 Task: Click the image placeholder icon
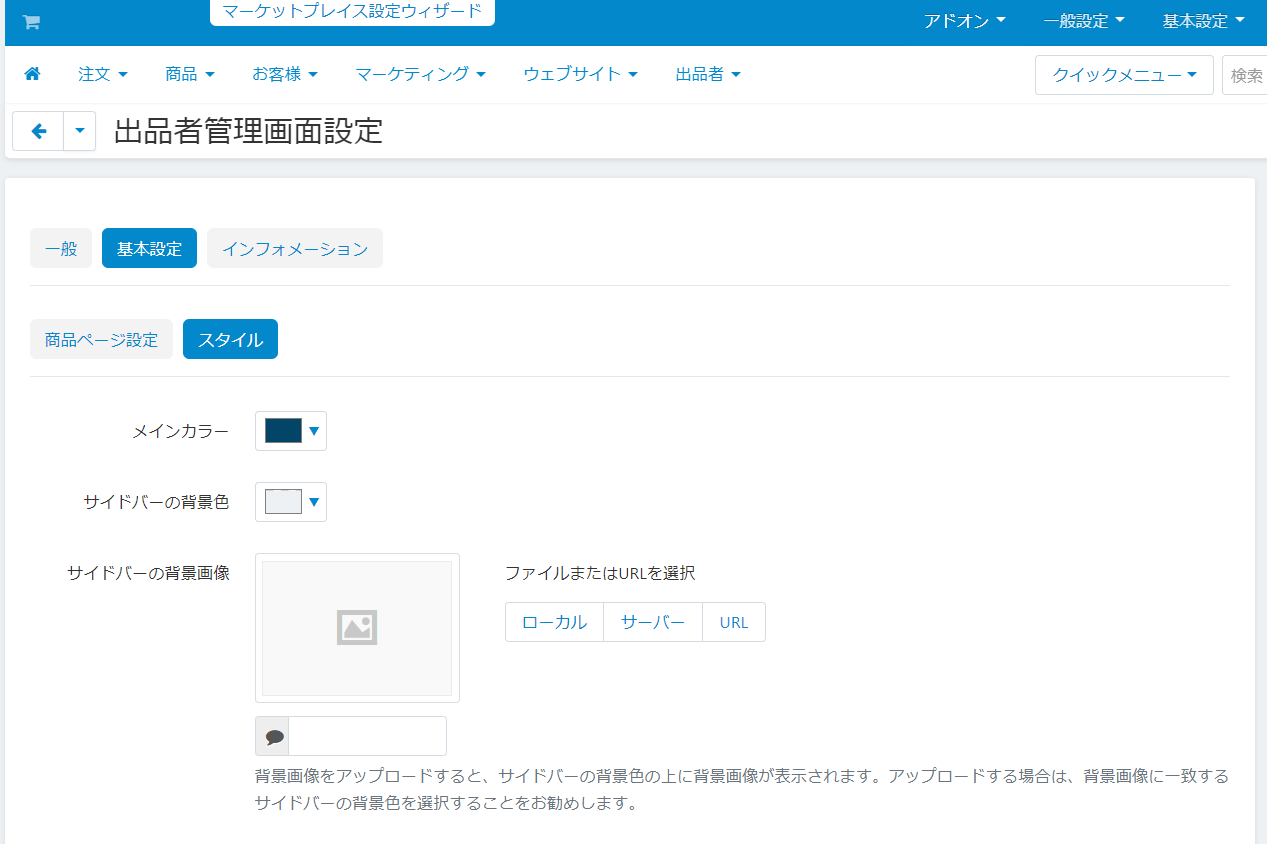tap(356, 627)
